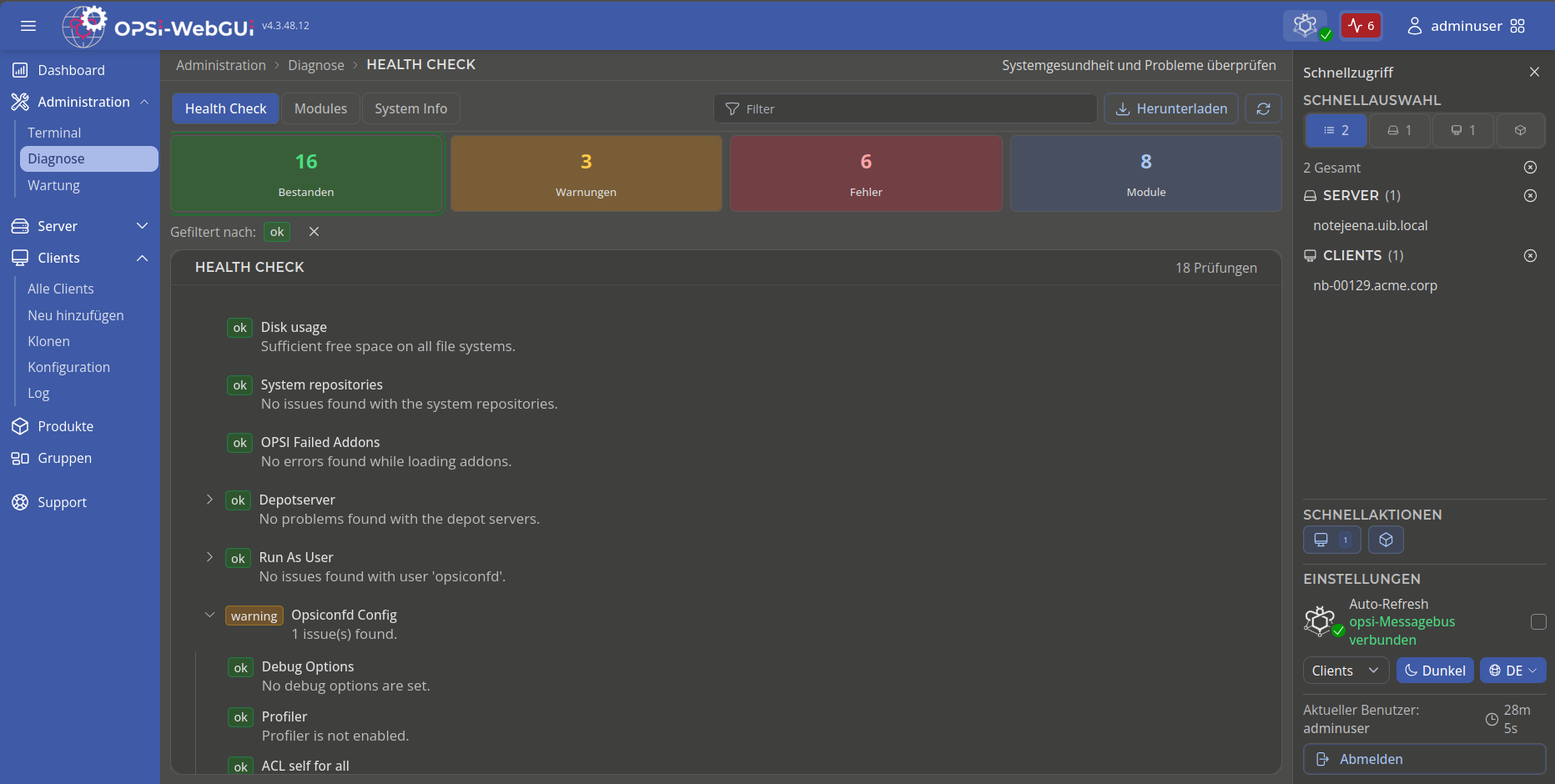
Task: Open Alle Clients list
Action: pyautogui.click(x=60, y=289)
